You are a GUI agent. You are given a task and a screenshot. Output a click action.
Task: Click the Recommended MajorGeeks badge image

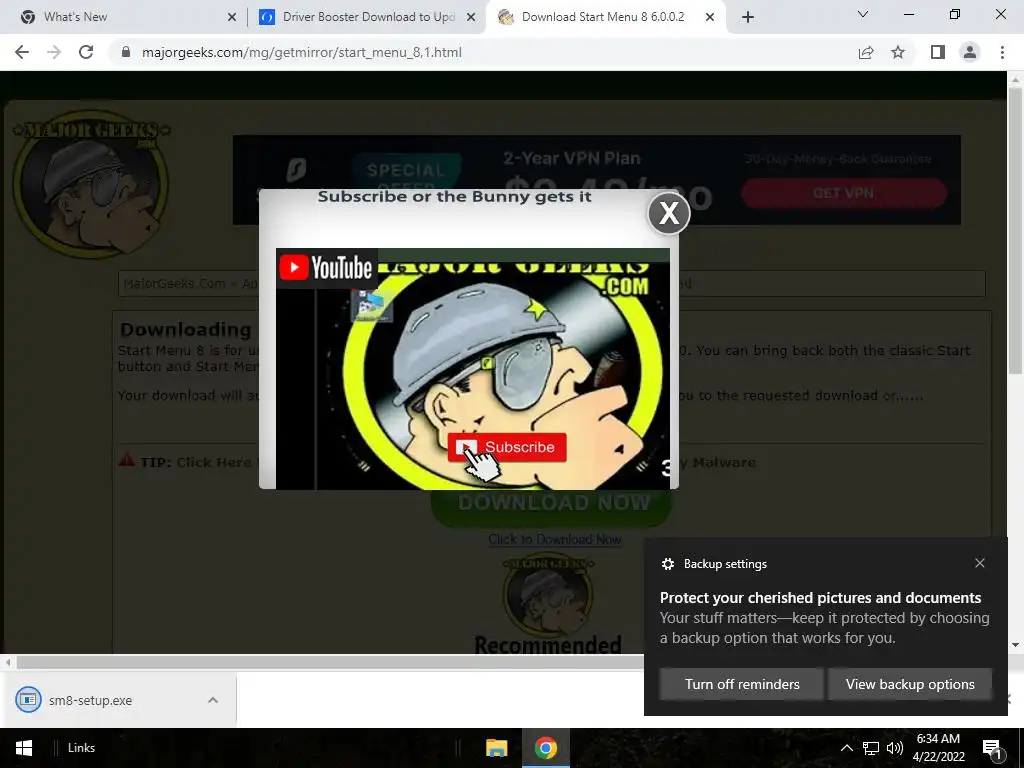[547, 596]
